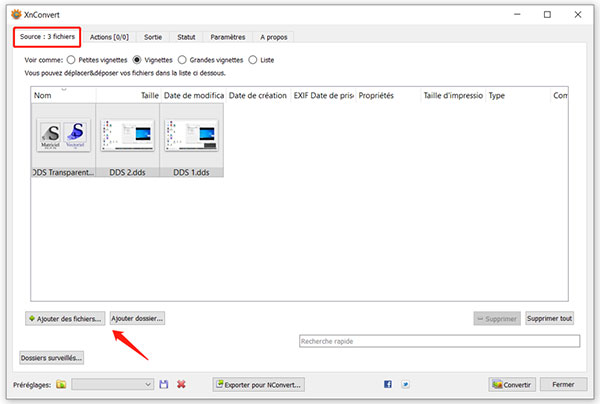Sort by the Propriétés column header
This screenshot has height=404, width=600.
(388, 95)
